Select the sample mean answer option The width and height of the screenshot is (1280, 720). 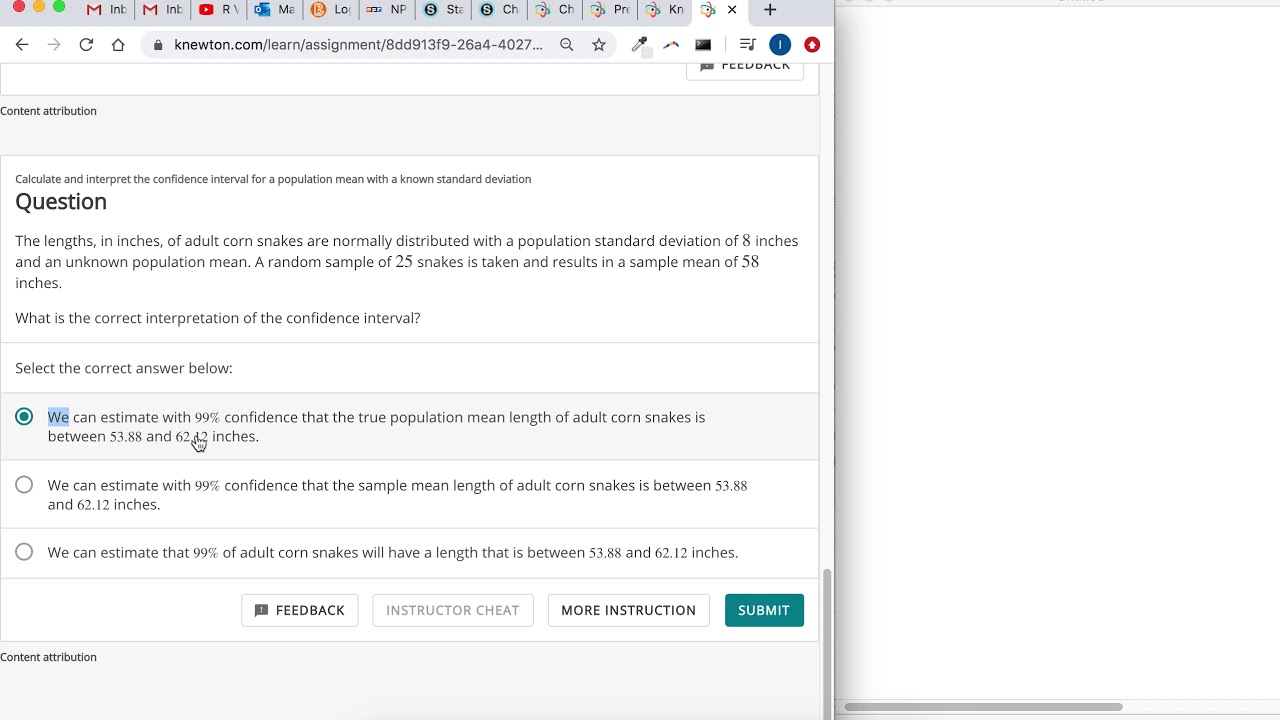pos(24,485)
